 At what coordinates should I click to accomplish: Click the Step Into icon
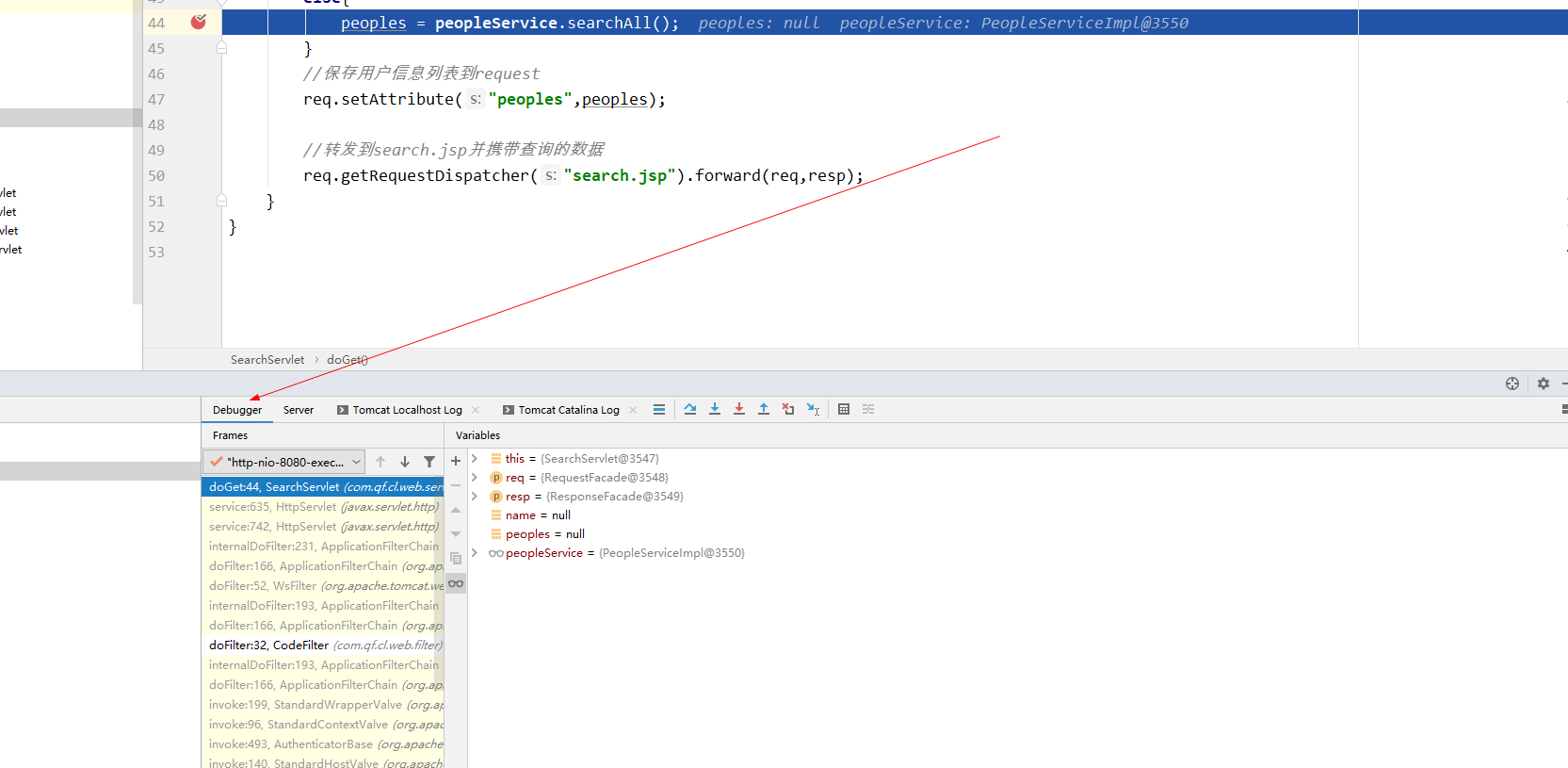(x=715, y=409)
